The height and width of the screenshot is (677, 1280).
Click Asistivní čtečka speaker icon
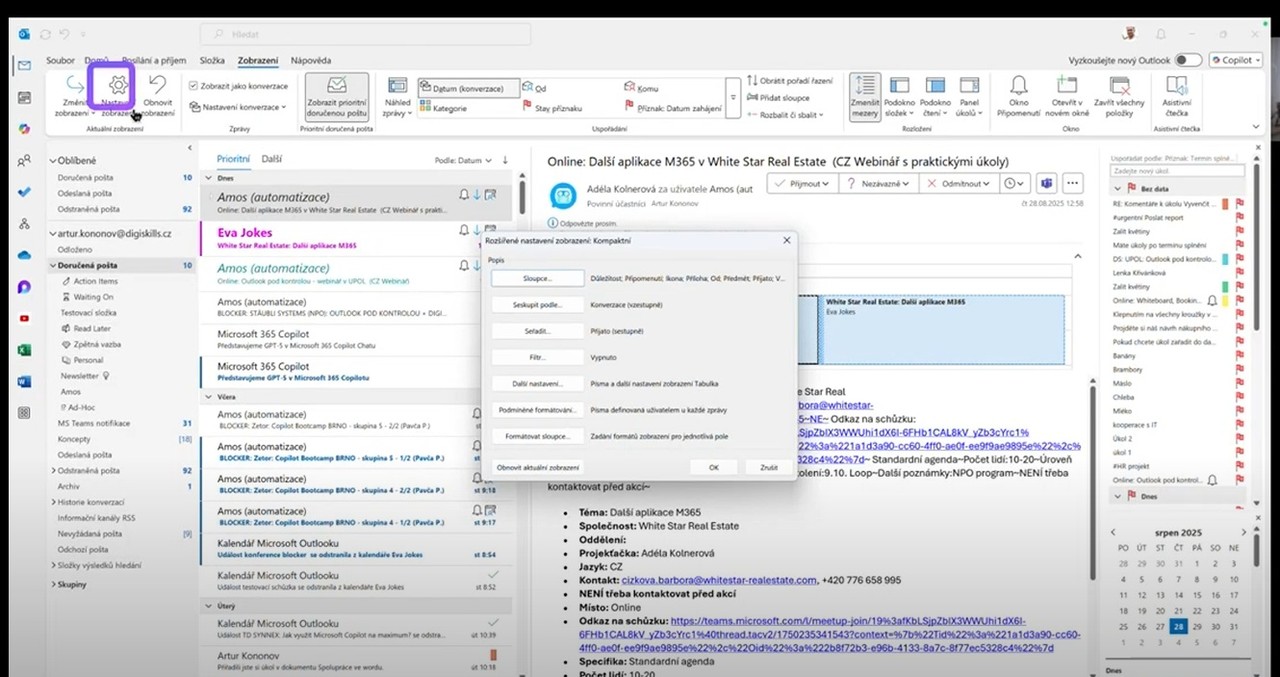click(x=1176, y=86)
